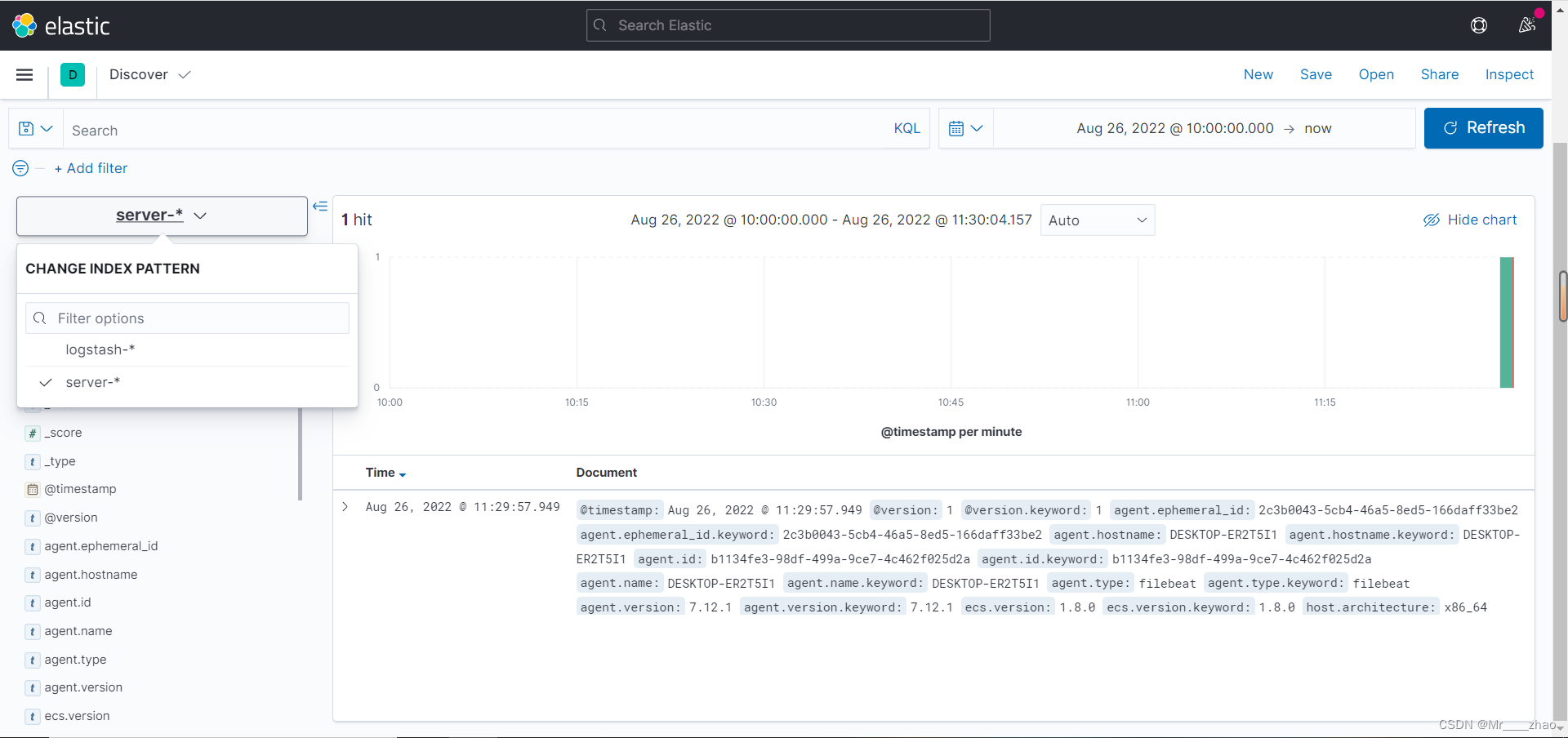Click the @timestamp date type icon
This screenshot has width=1568, height=738.
point(33,490)
